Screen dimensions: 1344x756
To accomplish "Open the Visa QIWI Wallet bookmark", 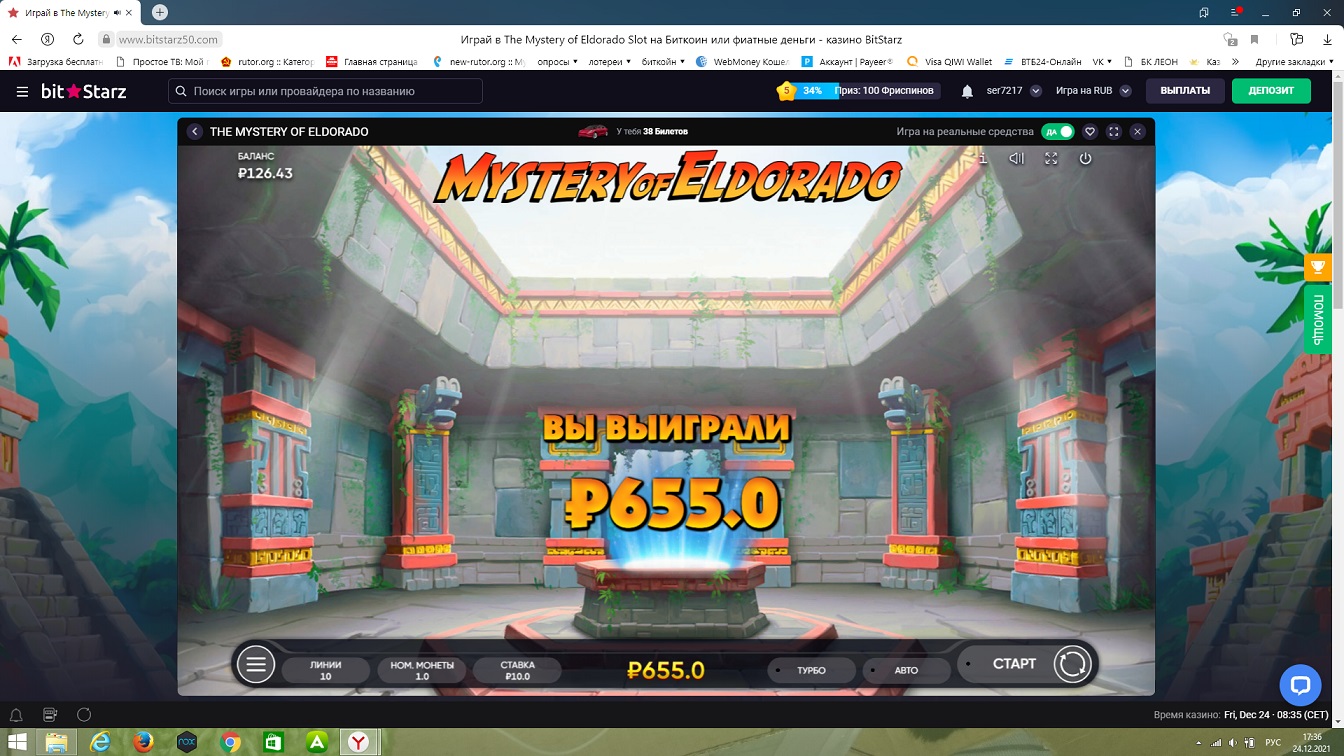I will (x=950, y=62).
